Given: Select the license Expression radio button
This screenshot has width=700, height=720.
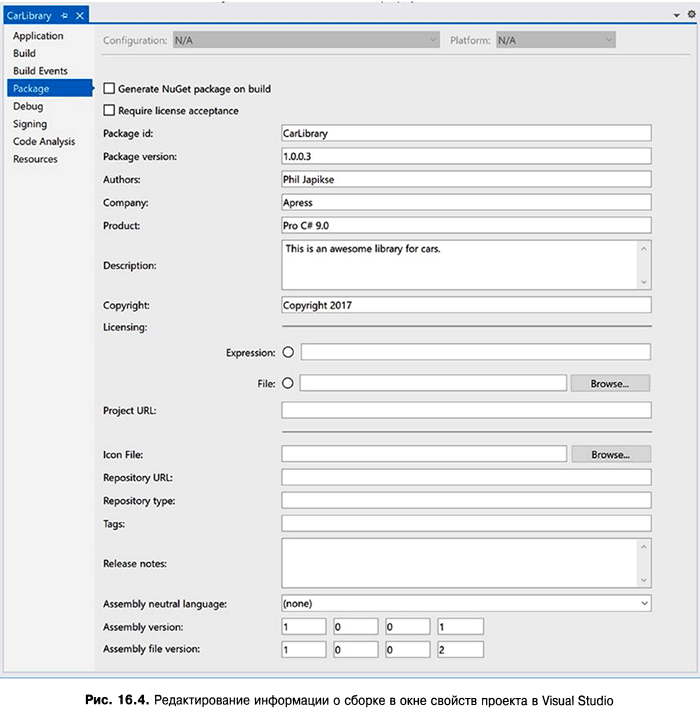Looking at the screenshot, I should coord(288,352).
